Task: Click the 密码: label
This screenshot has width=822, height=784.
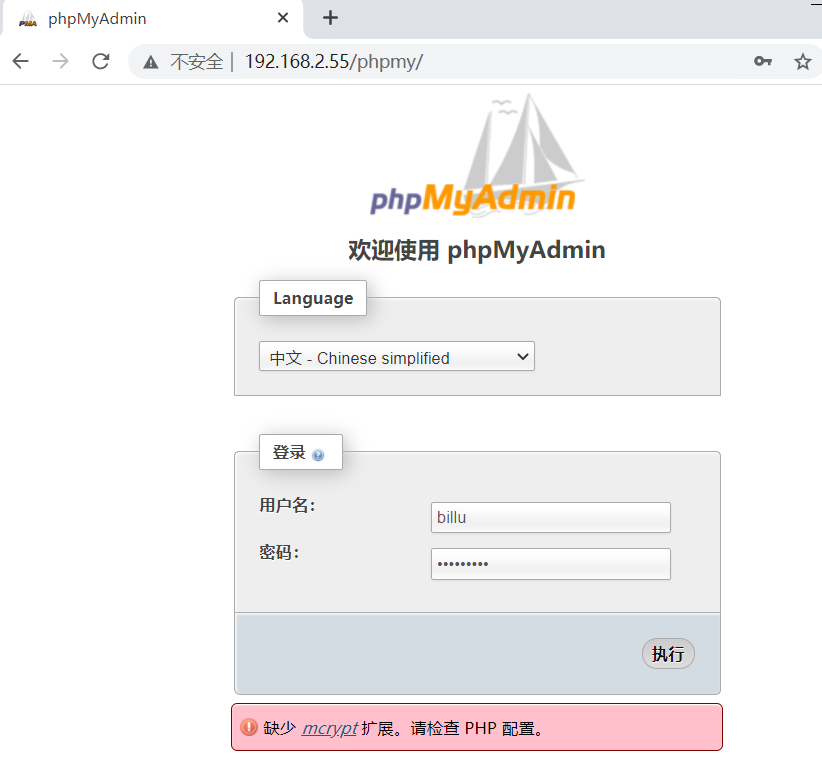Action: point(279,552)
